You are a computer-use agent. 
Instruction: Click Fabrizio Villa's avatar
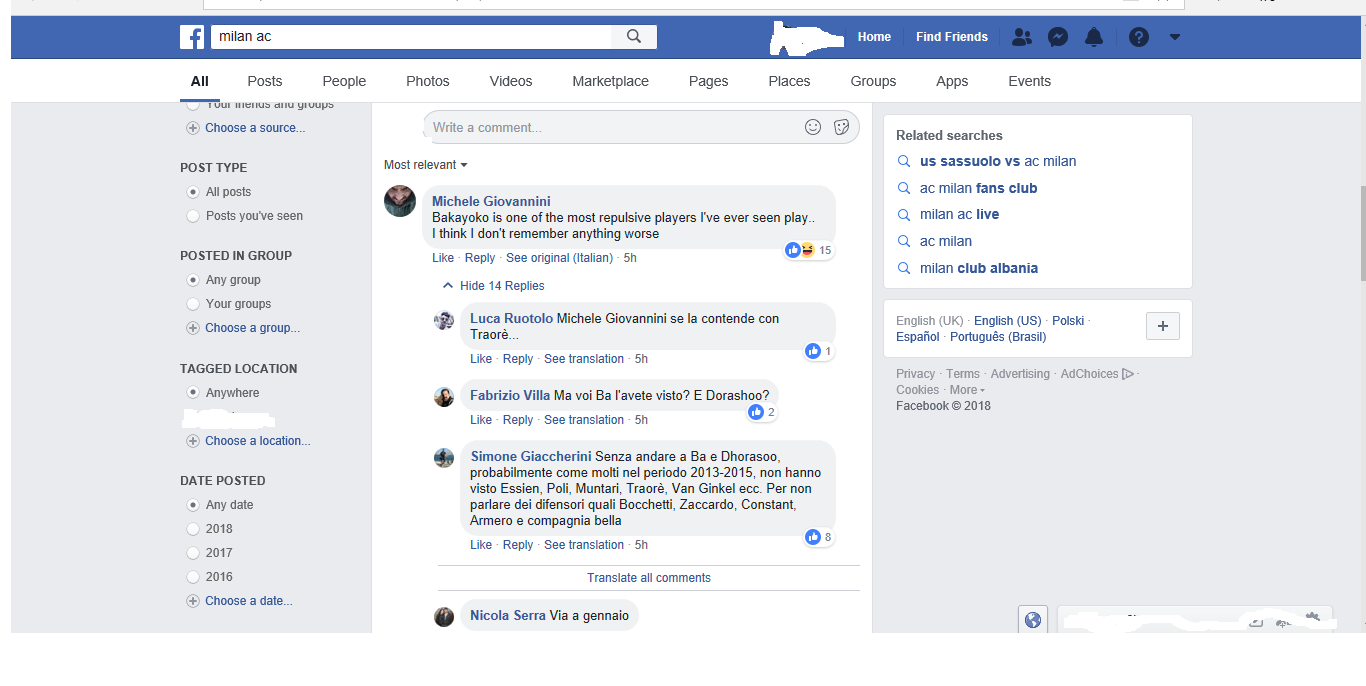coord(444,397)
